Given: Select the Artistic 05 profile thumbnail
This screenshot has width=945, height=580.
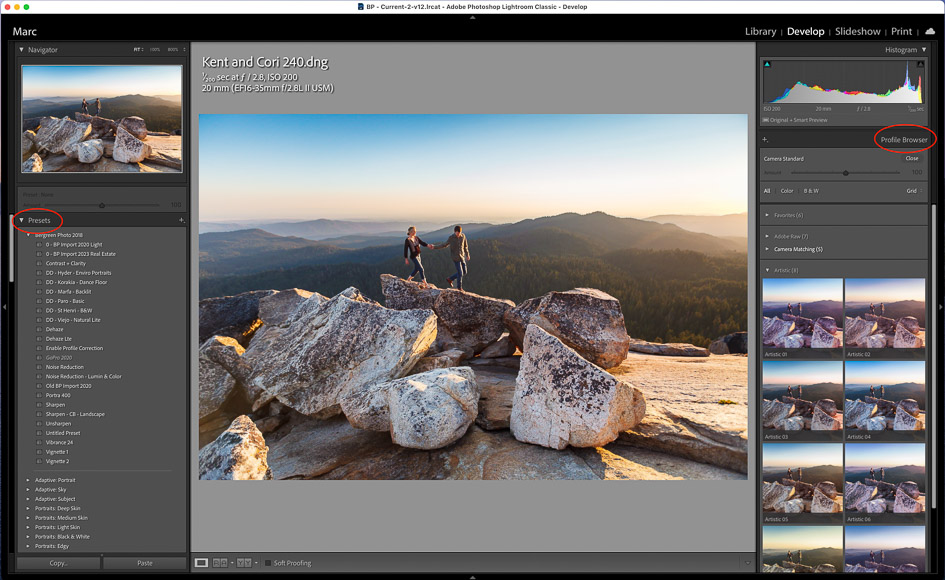Looking at the screenshot, I should click(x=803, y=478).
